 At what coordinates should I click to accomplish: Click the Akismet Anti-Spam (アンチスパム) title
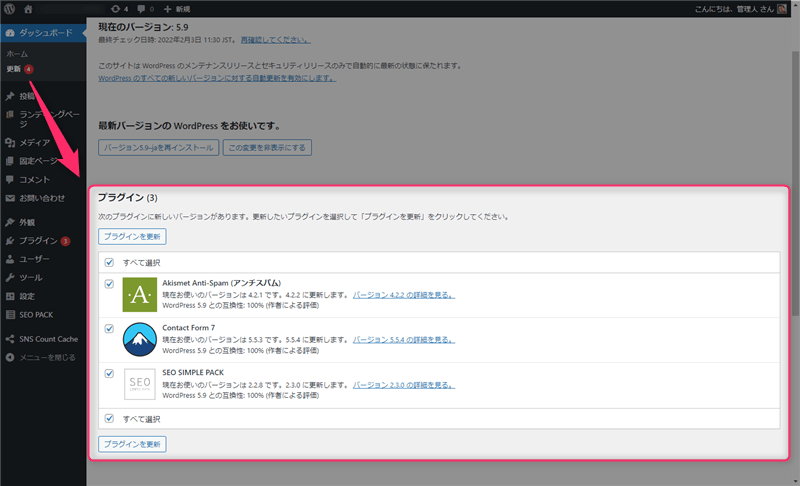coord(221,283)
